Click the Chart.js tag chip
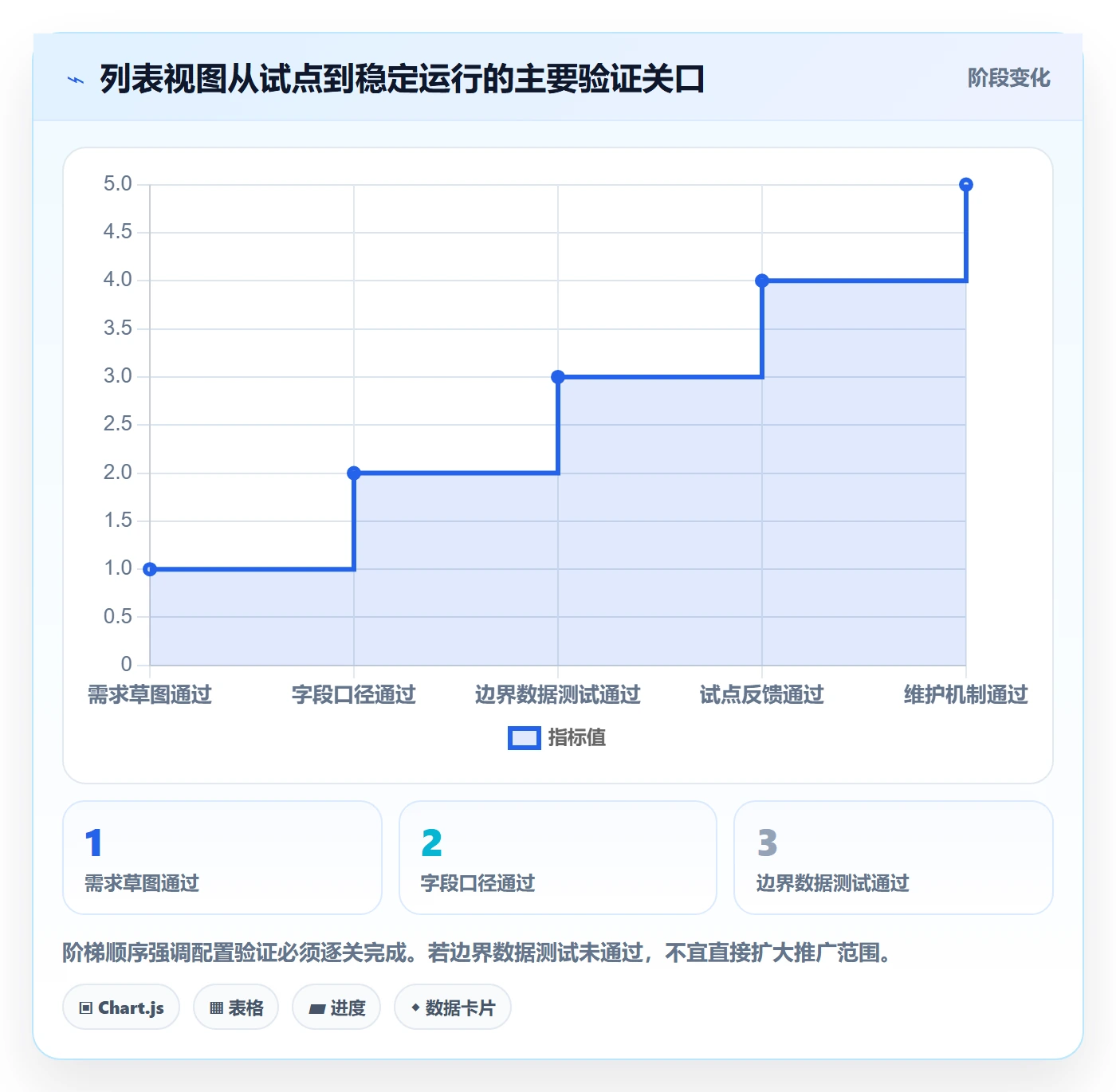Viewport: 1116px width, 1092px height. (121, 1008)
